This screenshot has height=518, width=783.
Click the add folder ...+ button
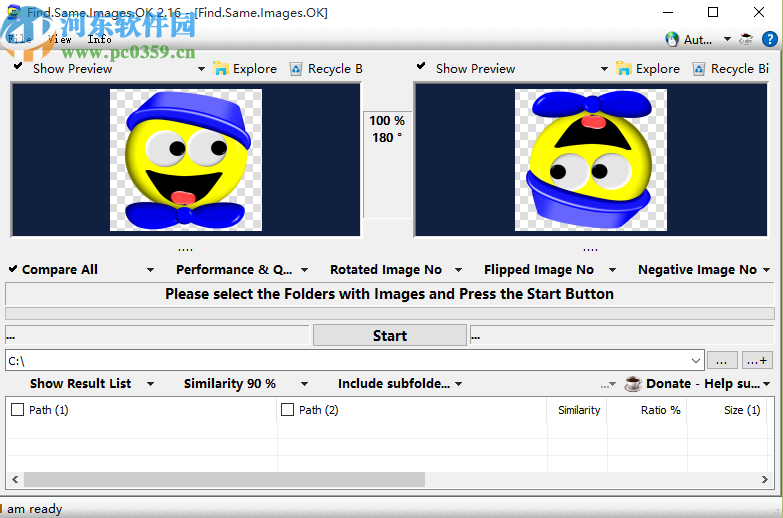pyautogui.click(x=757, y=361)
